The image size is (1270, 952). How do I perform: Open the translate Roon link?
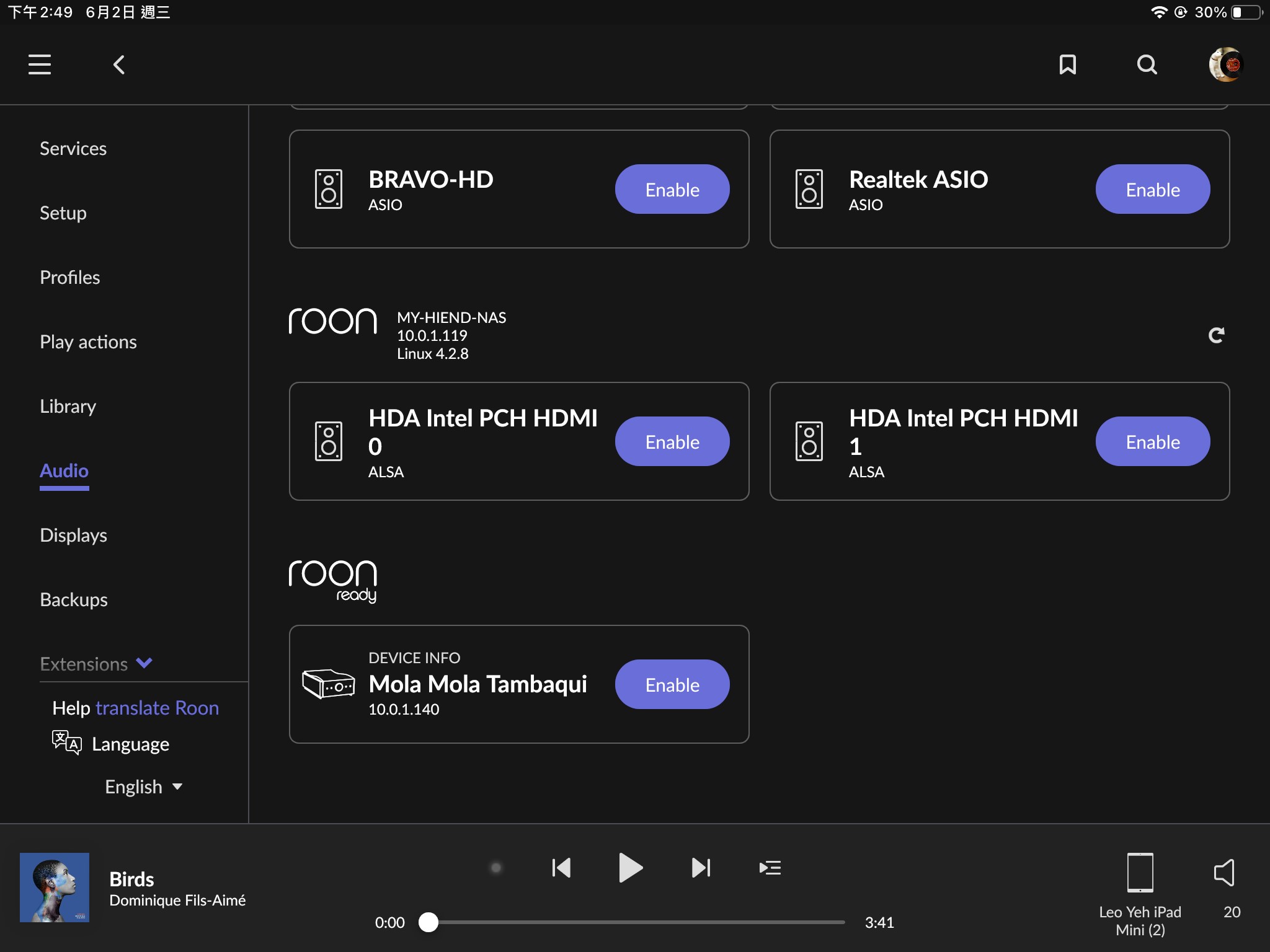pos(158,708)
